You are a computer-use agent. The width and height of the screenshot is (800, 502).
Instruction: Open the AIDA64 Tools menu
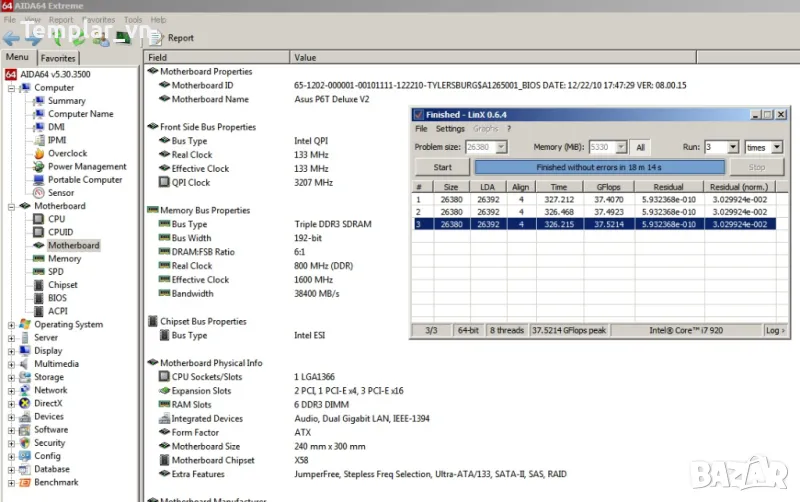pos(133,19)
